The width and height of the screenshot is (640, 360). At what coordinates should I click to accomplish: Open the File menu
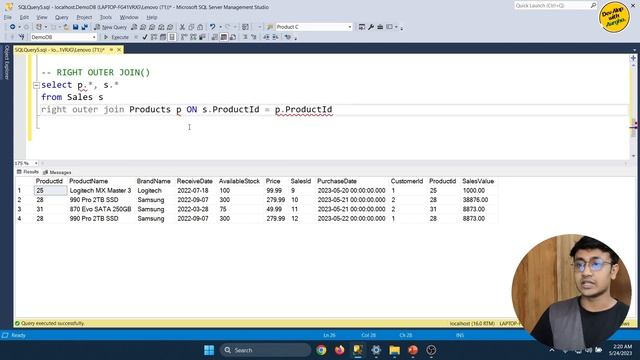[8, 17]
